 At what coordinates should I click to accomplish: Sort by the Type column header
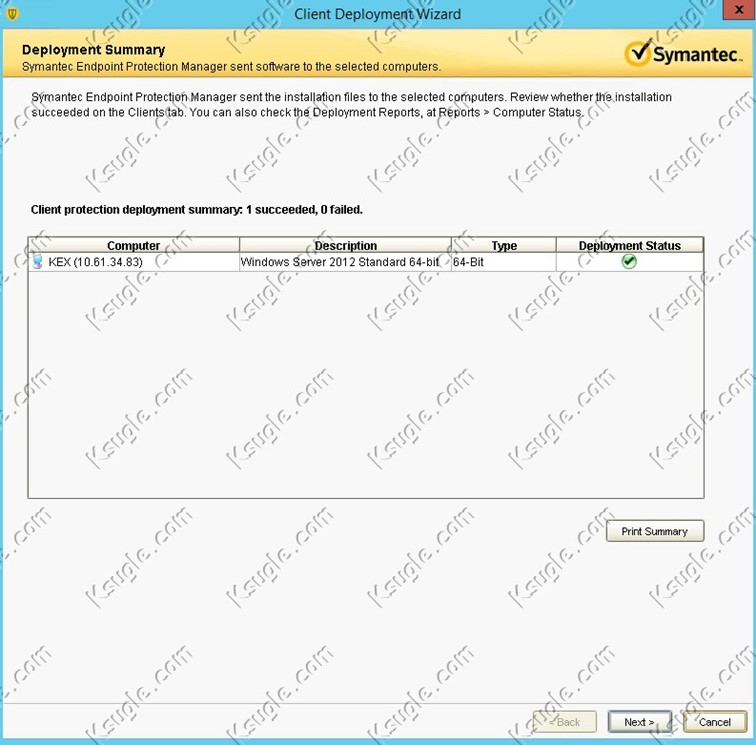[504, 245]
